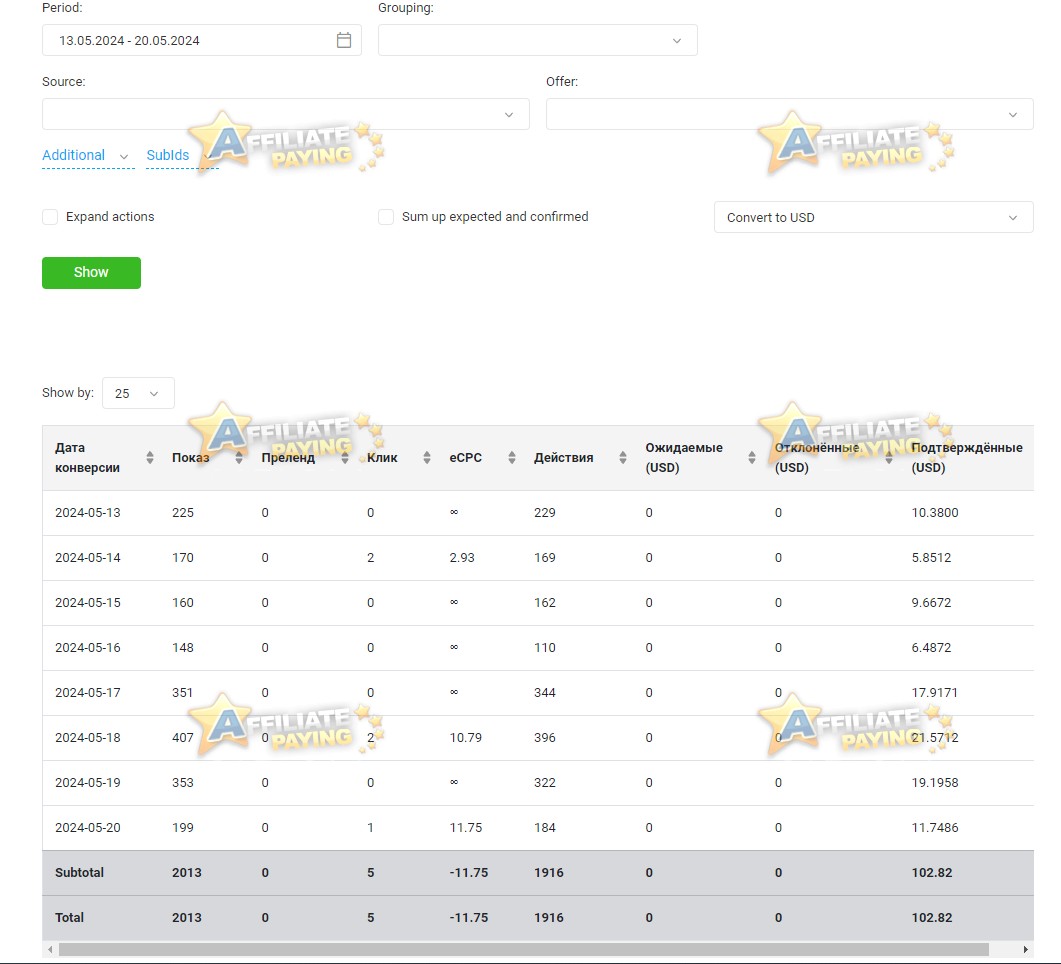The height and width of the screenshot is (964, 1061).
Task: Click impressions value 225
Action: click(x=183, y=513)
